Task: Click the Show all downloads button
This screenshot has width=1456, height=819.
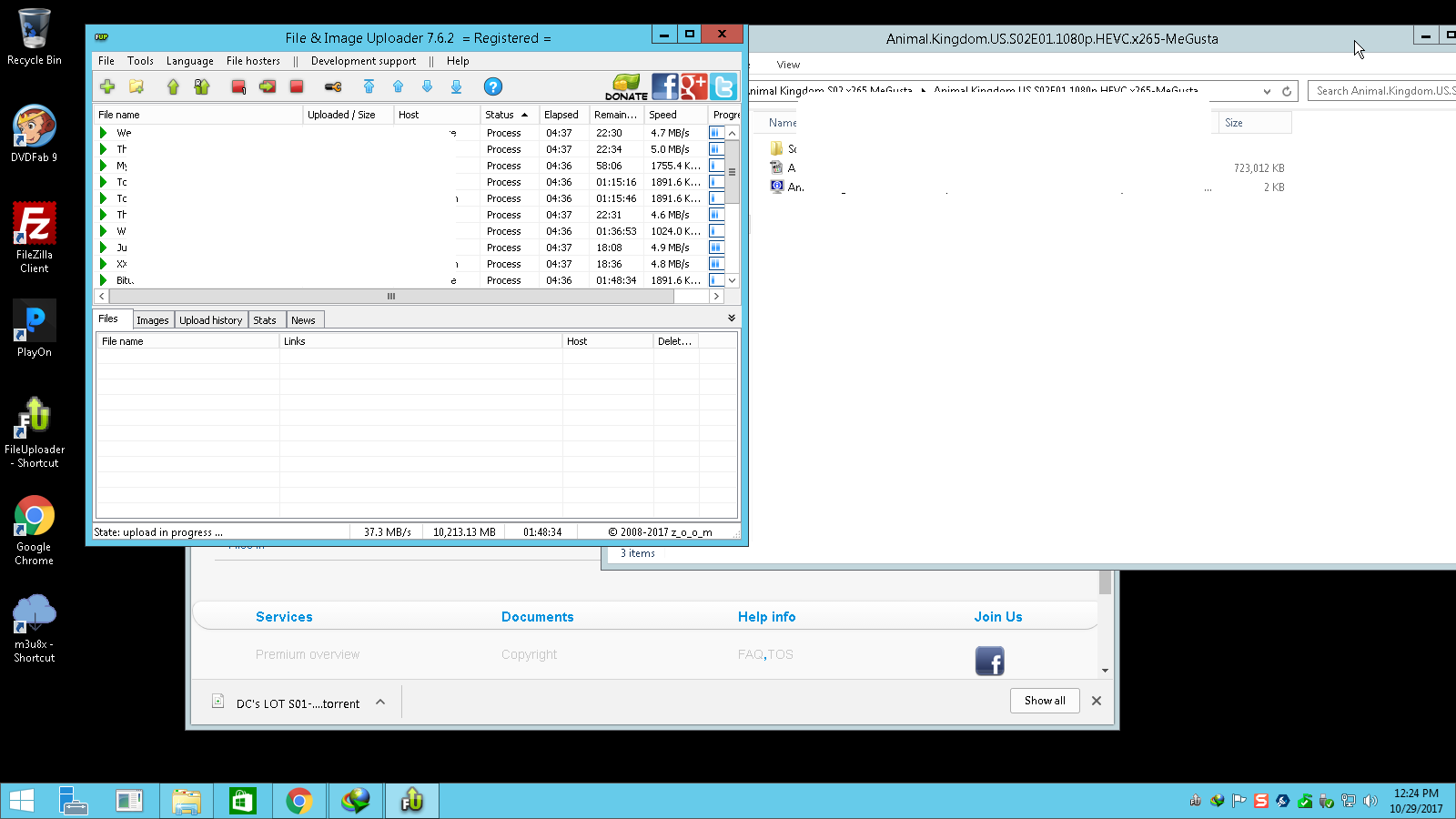Action: tap(1045, 701)
